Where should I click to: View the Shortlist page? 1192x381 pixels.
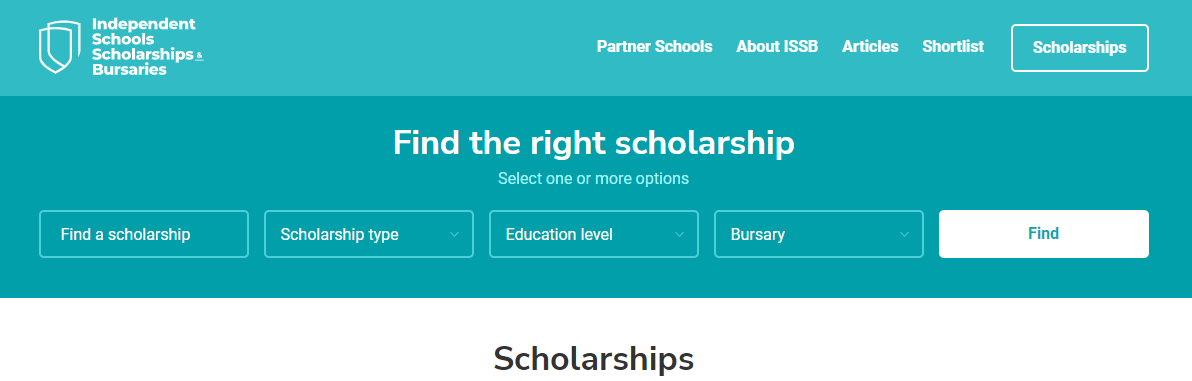(953, 46)
